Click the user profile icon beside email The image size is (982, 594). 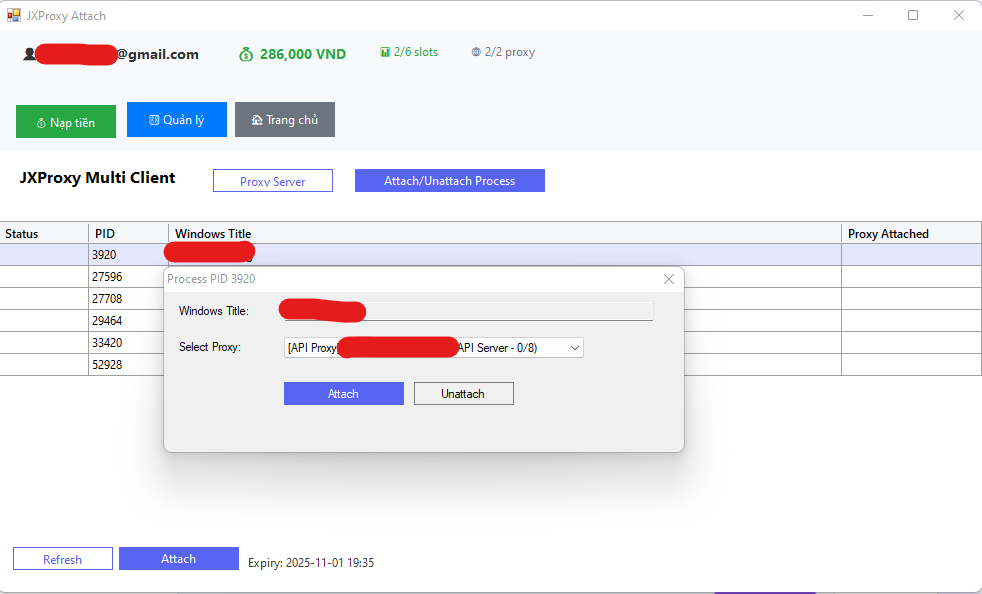pyautogui.click(x=29, y=55)
